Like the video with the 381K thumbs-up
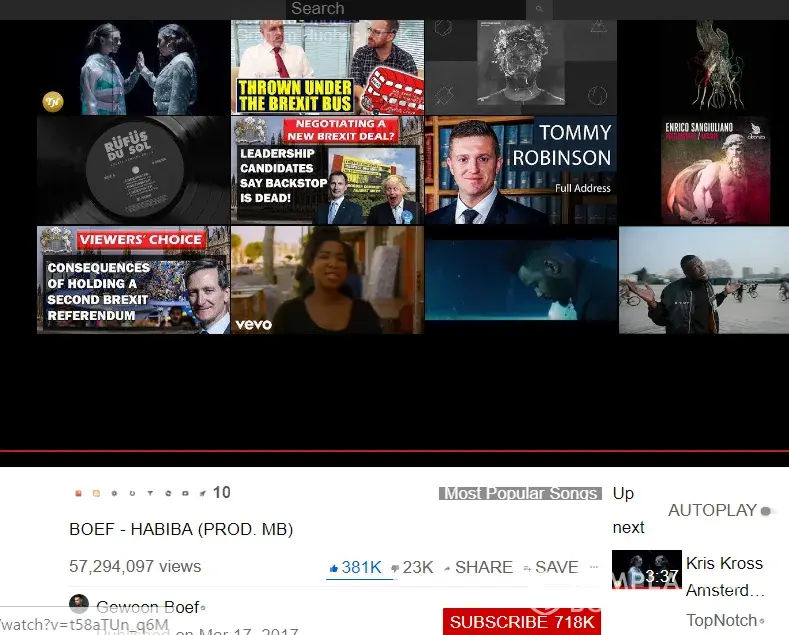The image size is (789, 635). tap(355, 567)
